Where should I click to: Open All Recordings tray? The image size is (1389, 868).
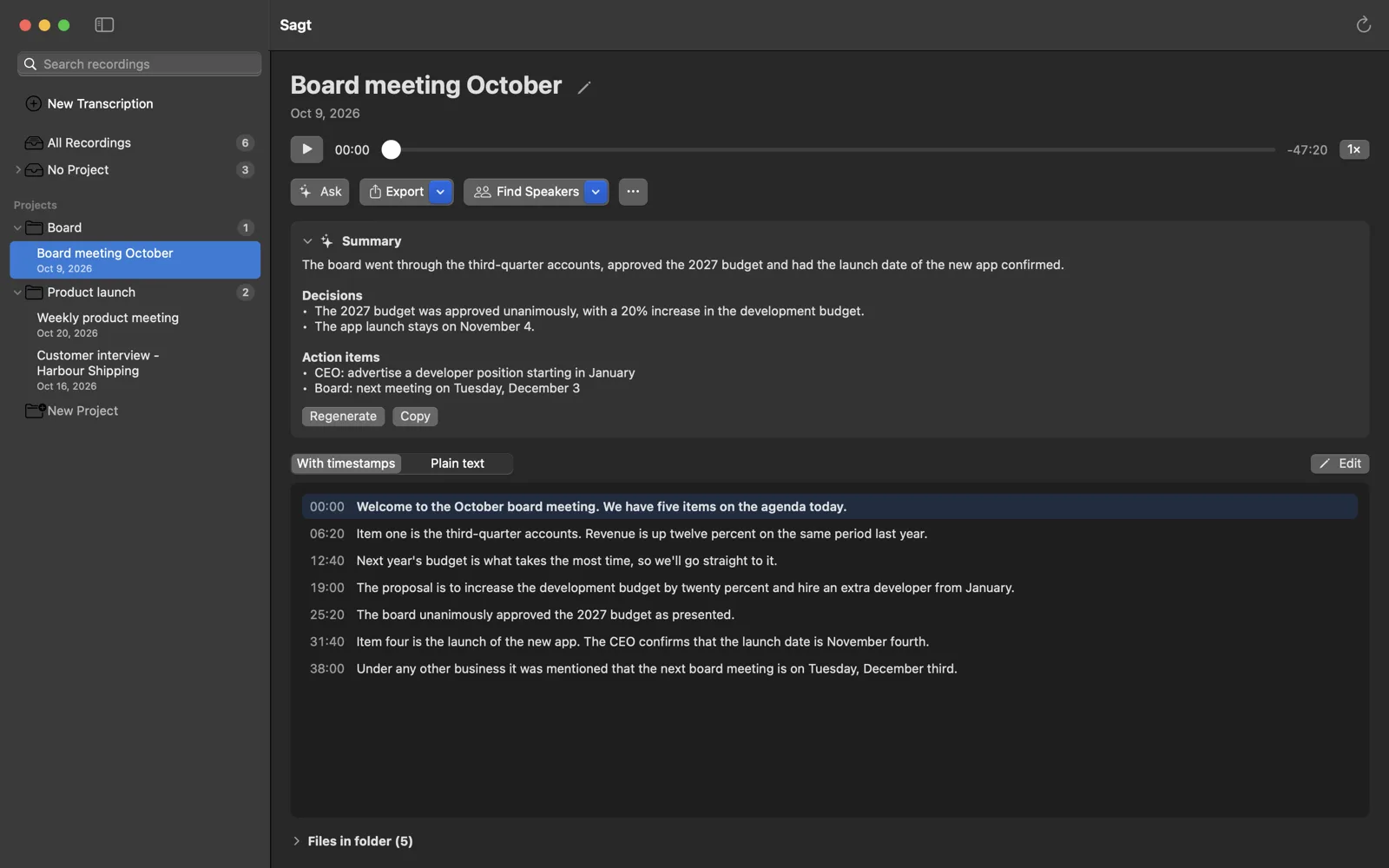139,142
